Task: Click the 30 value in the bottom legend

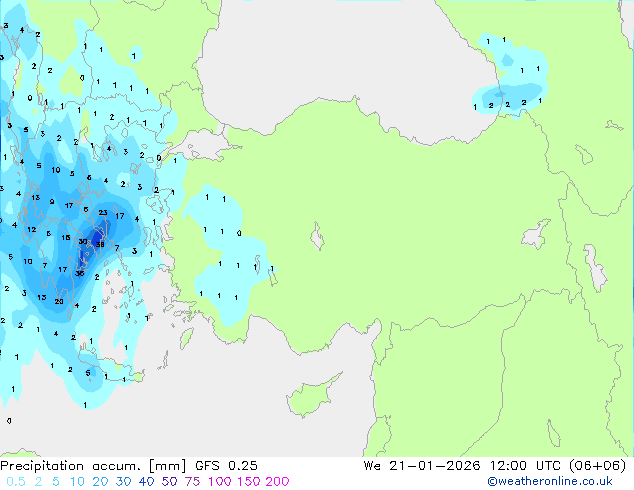Action: point(123,482)
